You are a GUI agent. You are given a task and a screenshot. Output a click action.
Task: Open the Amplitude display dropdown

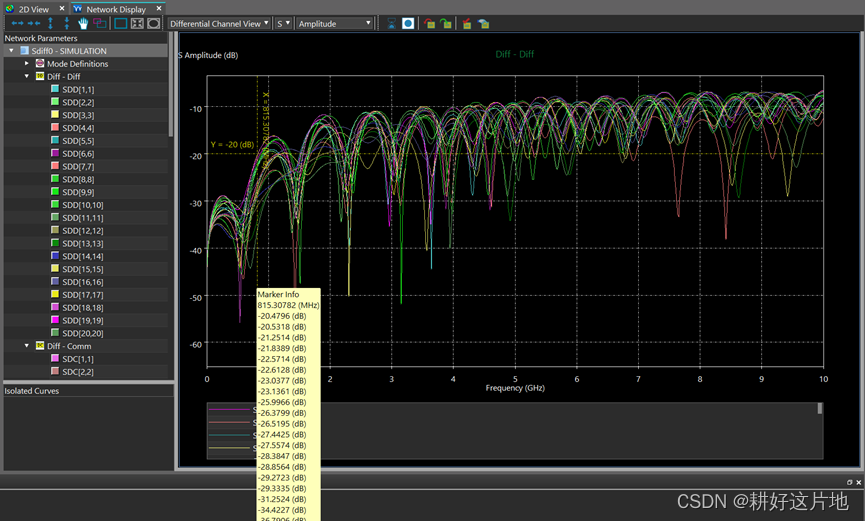pos(335,23)
